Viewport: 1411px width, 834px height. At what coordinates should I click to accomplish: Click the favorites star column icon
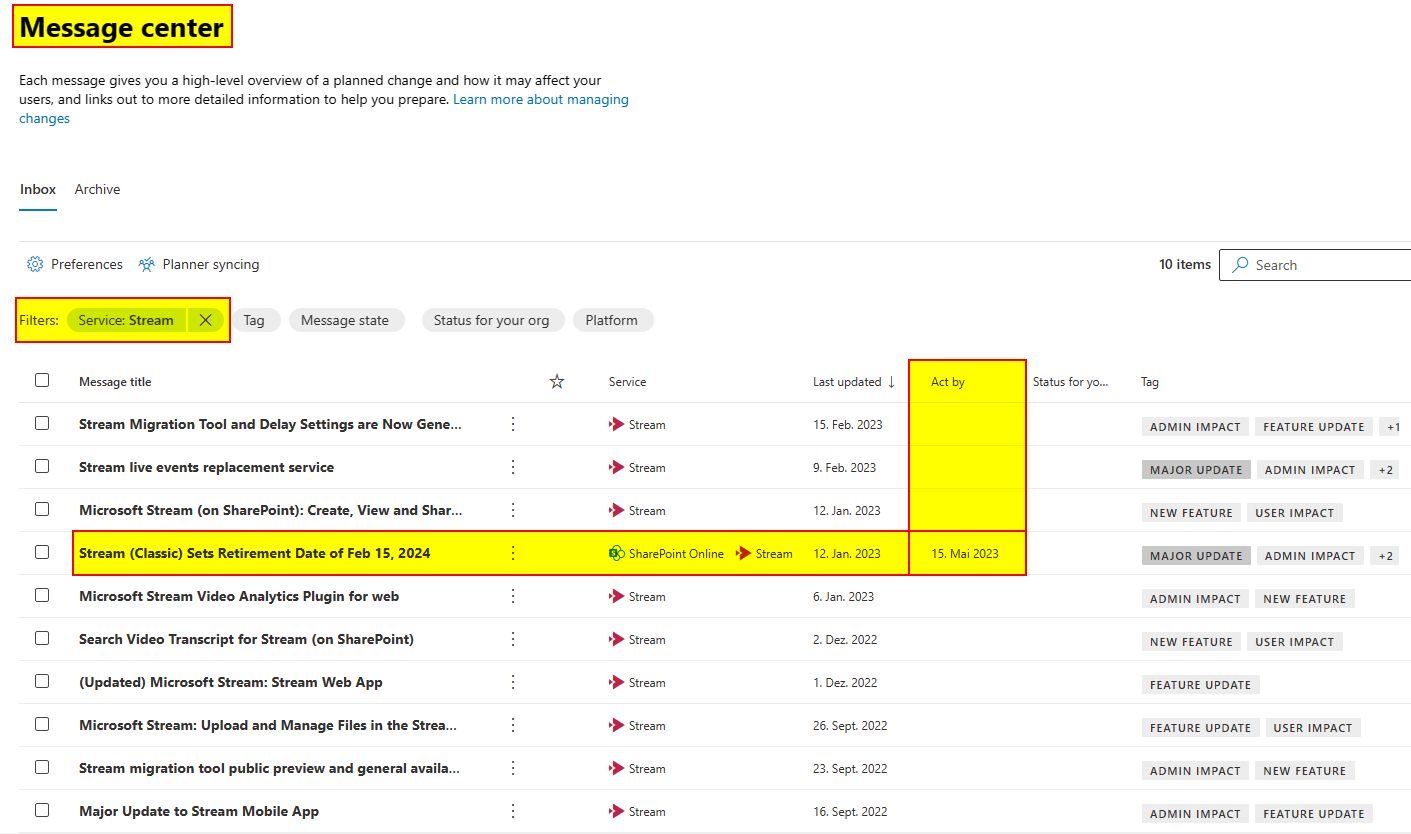pos(557,381)
